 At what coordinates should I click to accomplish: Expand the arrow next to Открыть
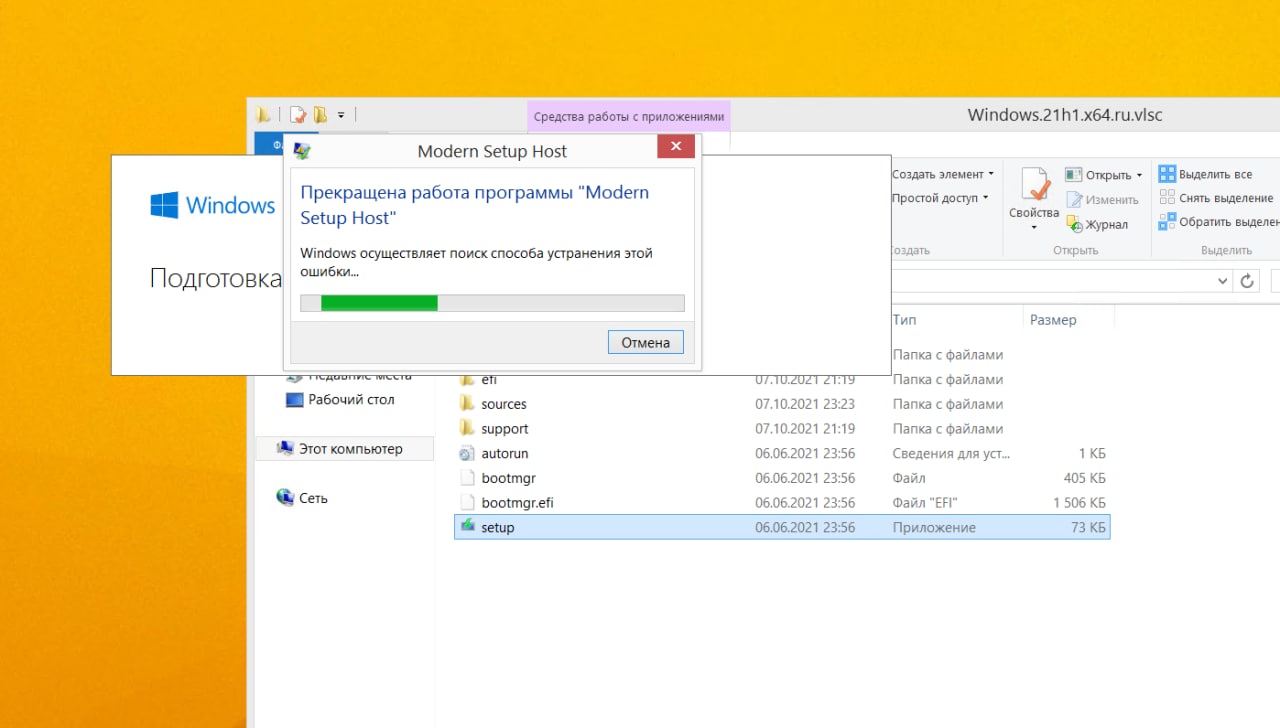click(x=1139, y=176)
